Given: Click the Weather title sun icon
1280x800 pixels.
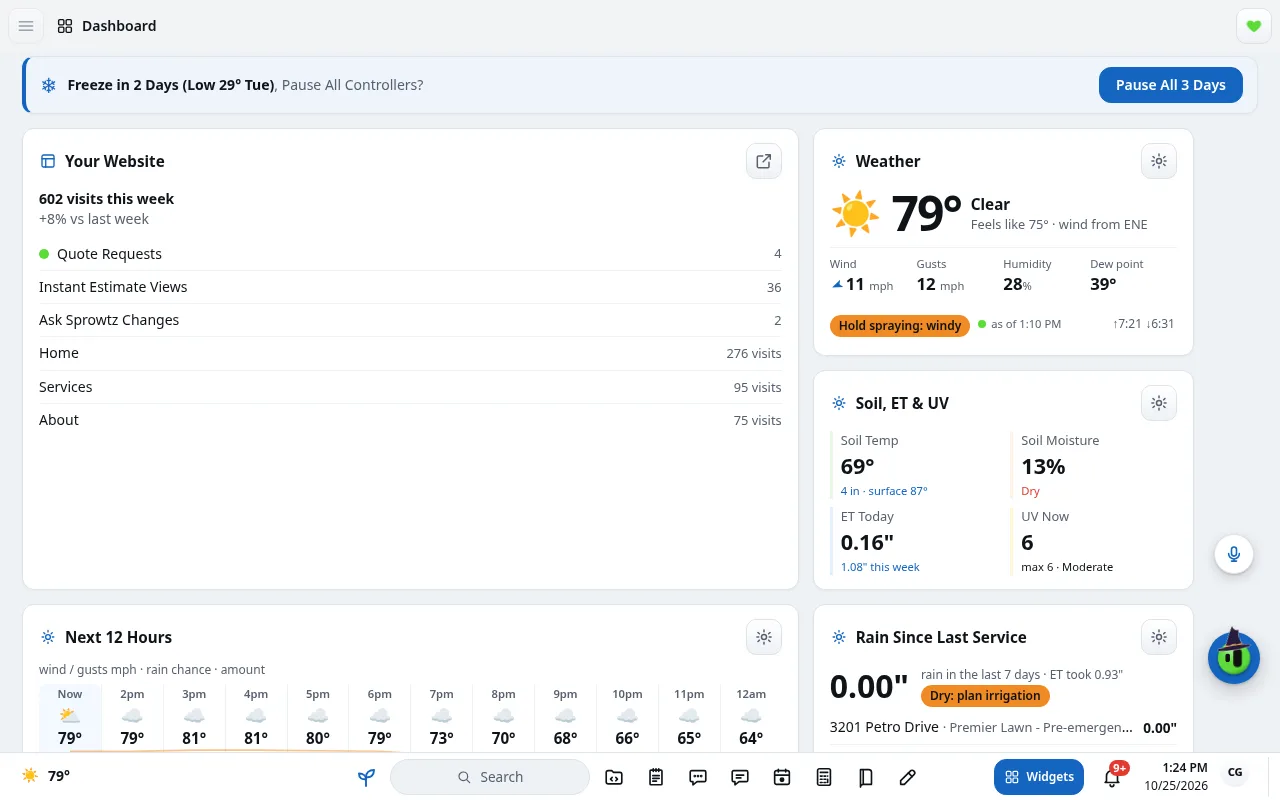Looking at the screenshot, I should point(839,161).
